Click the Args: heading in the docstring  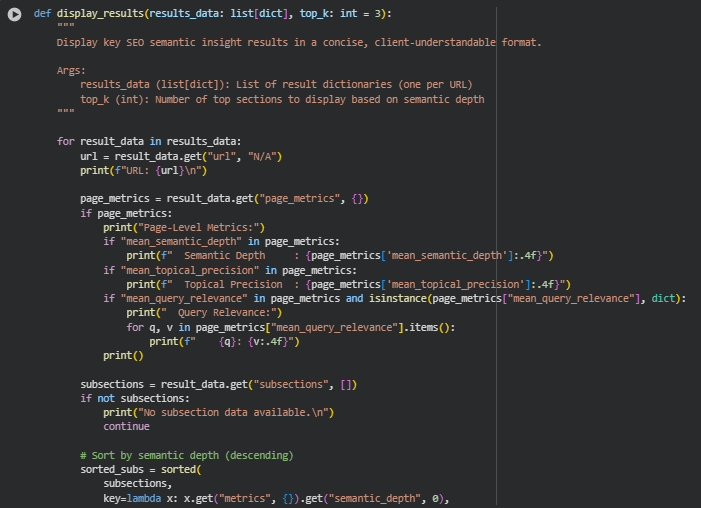point(71,71)
